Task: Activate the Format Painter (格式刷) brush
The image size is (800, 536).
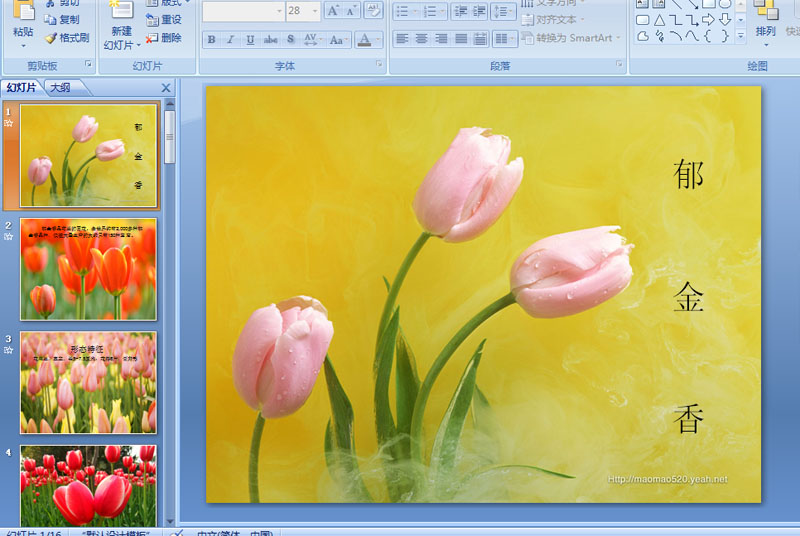Action: coord(67,38)
